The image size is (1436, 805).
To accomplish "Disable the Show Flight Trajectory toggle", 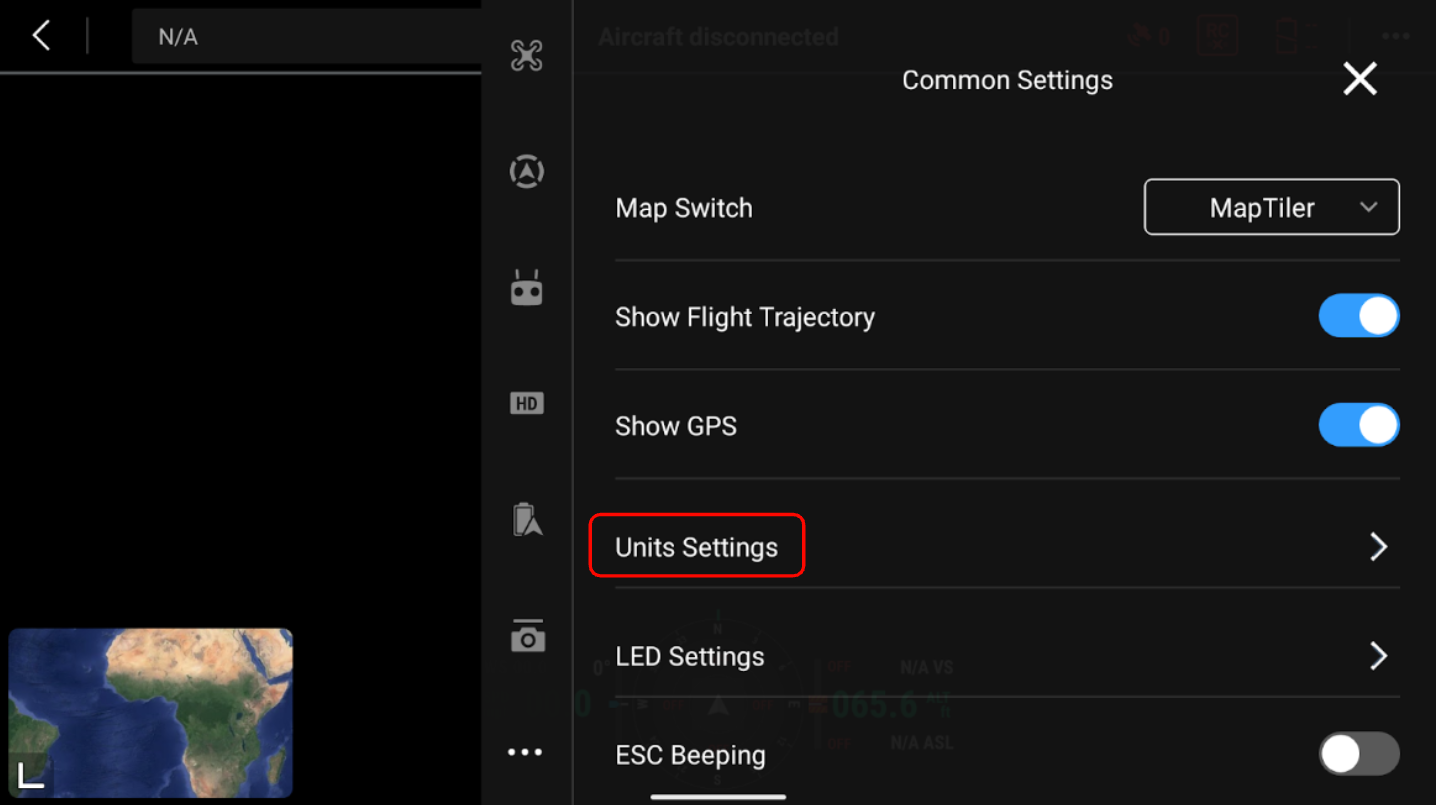I will coord(1359,315).
